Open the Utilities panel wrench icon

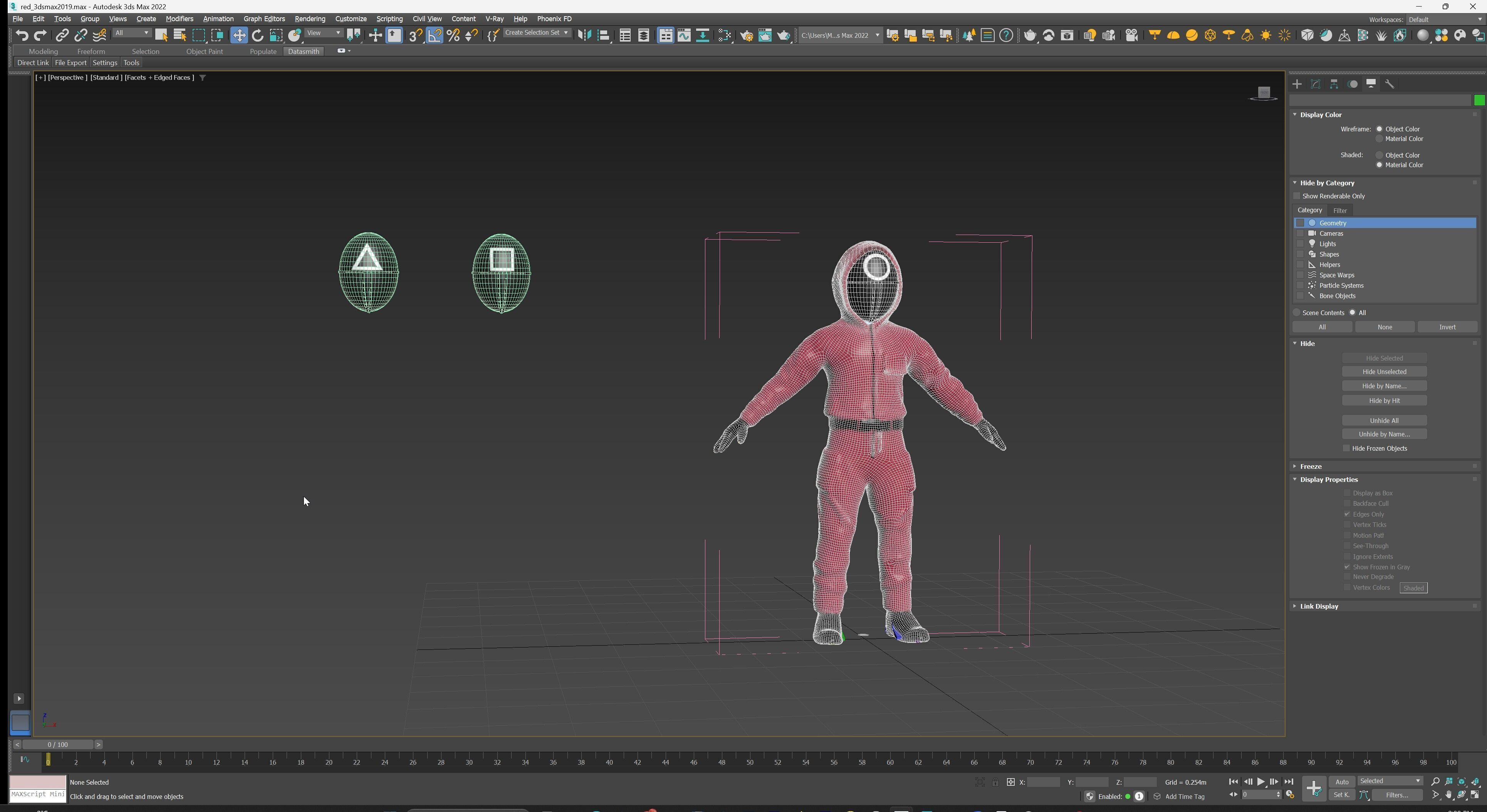(1390, 84)
